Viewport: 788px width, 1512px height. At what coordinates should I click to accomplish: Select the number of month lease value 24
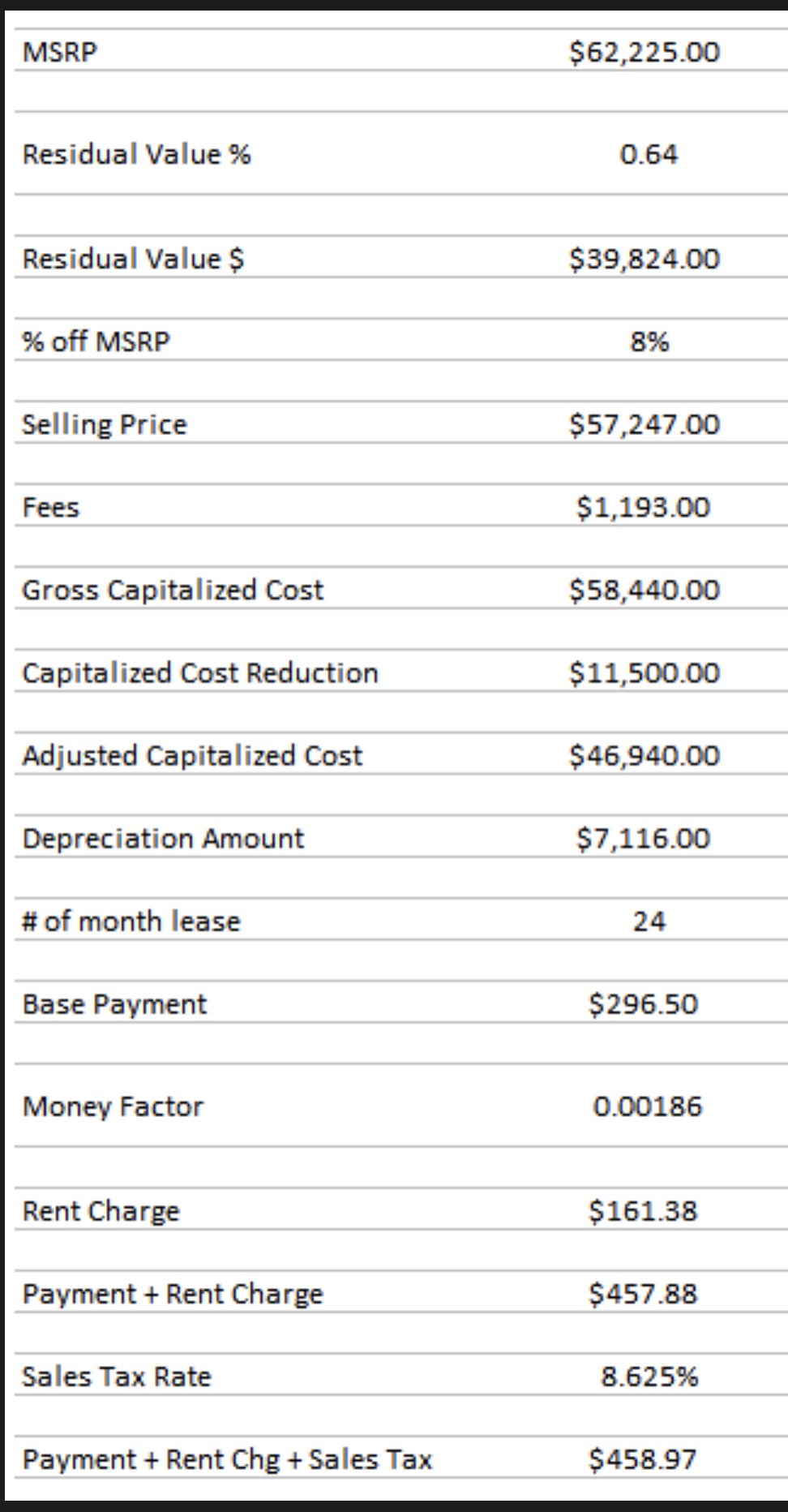click(649, 921)
